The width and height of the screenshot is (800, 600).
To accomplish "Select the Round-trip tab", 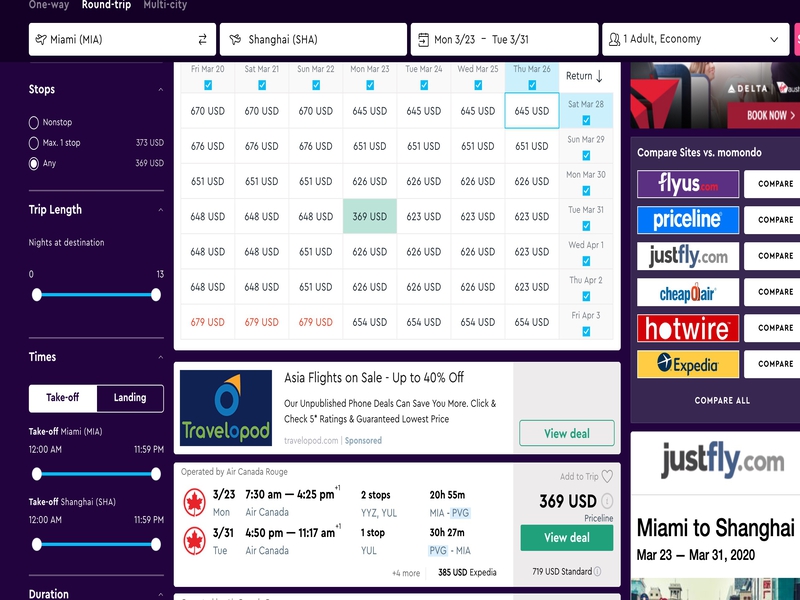I will pos(106,5).
